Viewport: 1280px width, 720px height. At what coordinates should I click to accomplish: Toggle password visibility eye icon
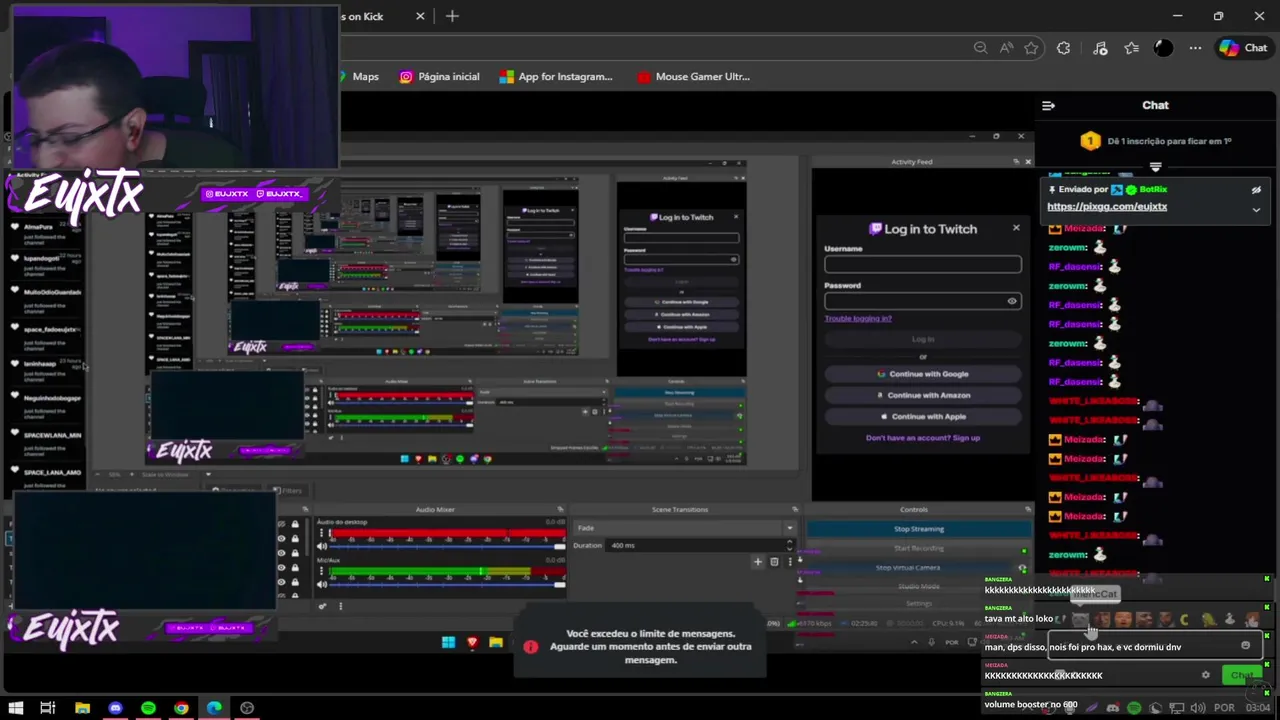(1012, 301)
